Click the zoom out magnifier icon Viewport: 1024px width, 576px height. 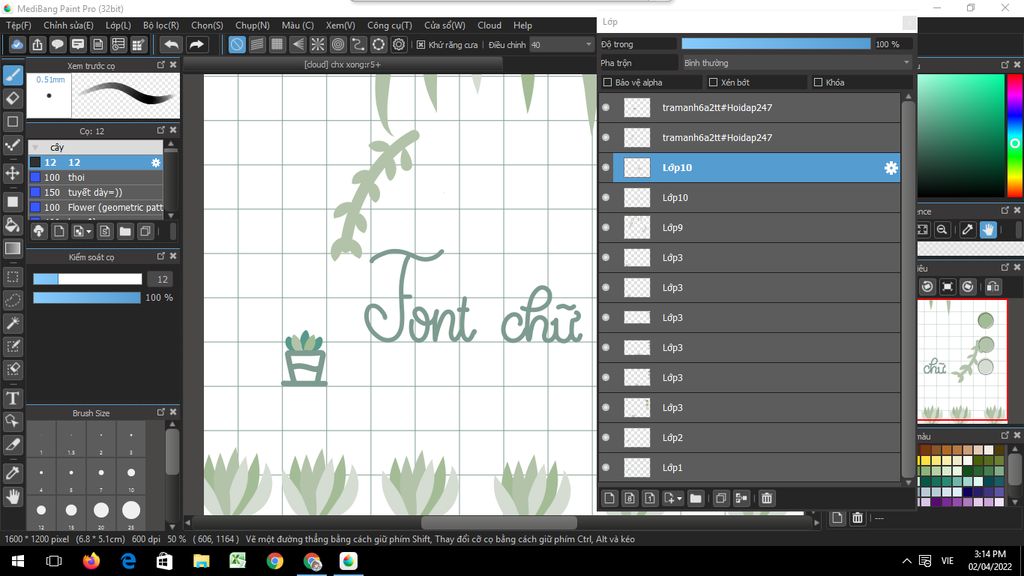click(942, 229)
